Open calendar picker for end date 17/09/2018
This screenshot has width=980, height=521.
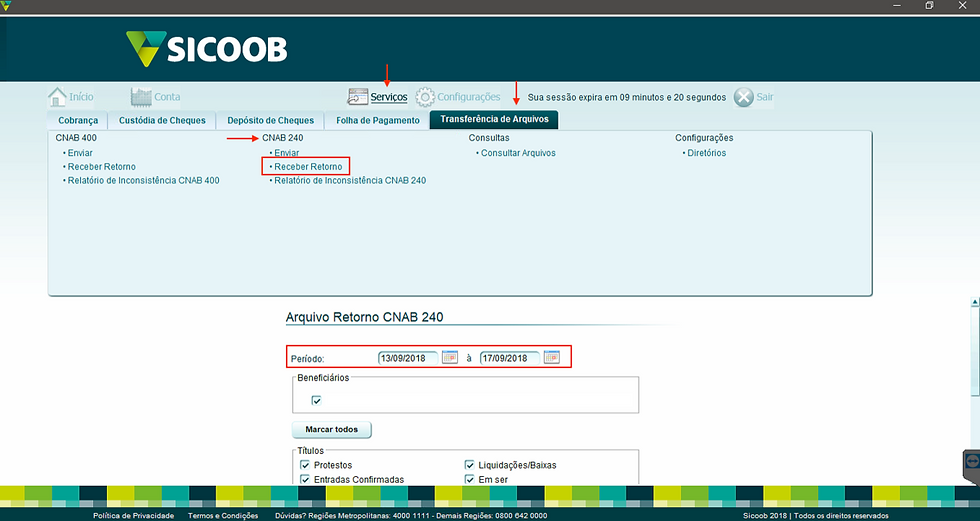point(552,357)
